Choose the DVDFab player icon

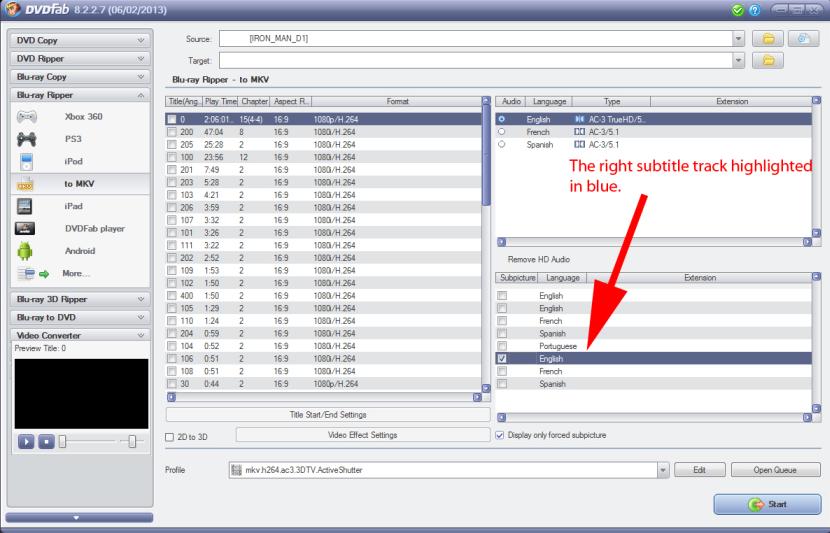tap(25, 229)
